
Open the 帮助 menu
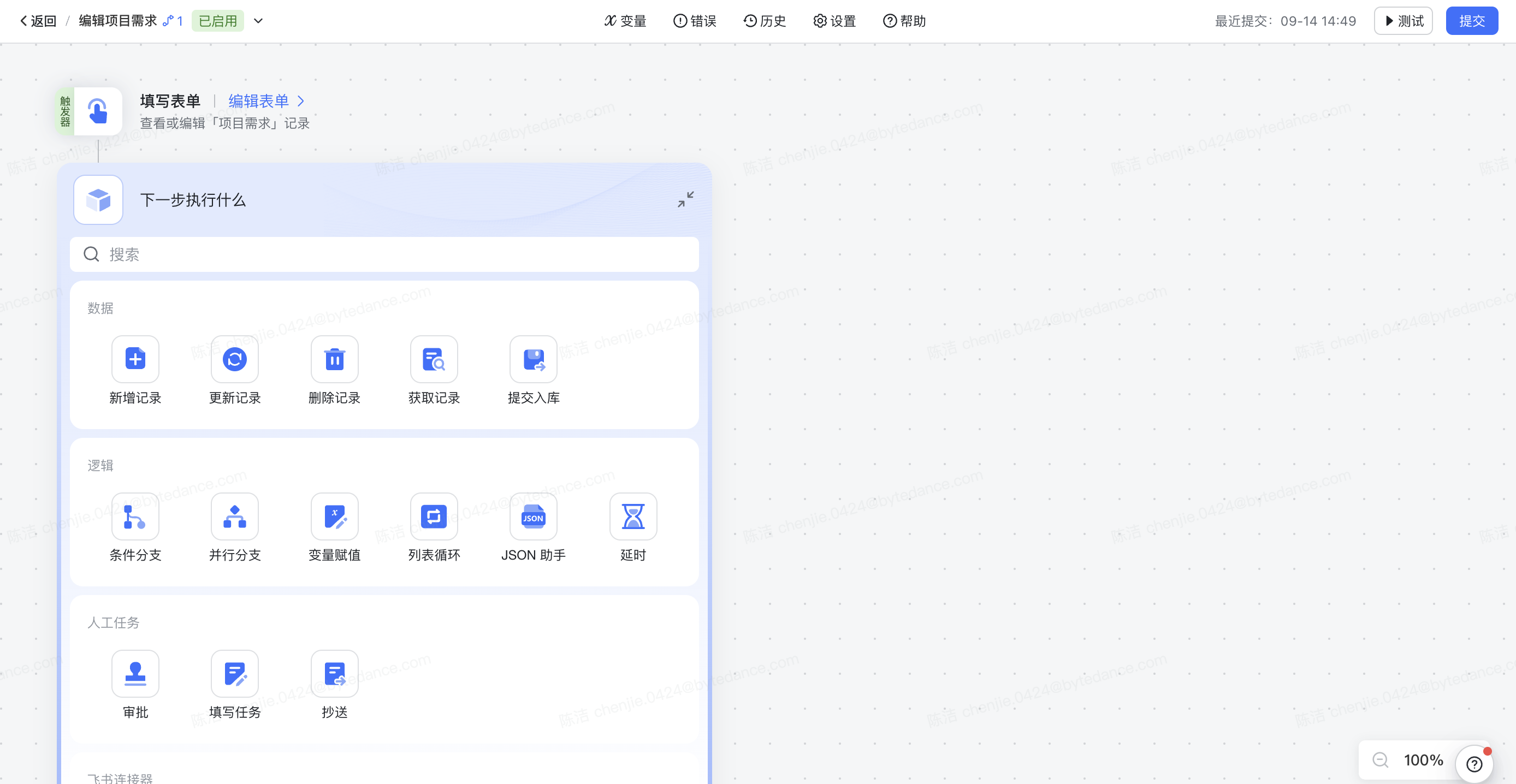click(904, 21)
